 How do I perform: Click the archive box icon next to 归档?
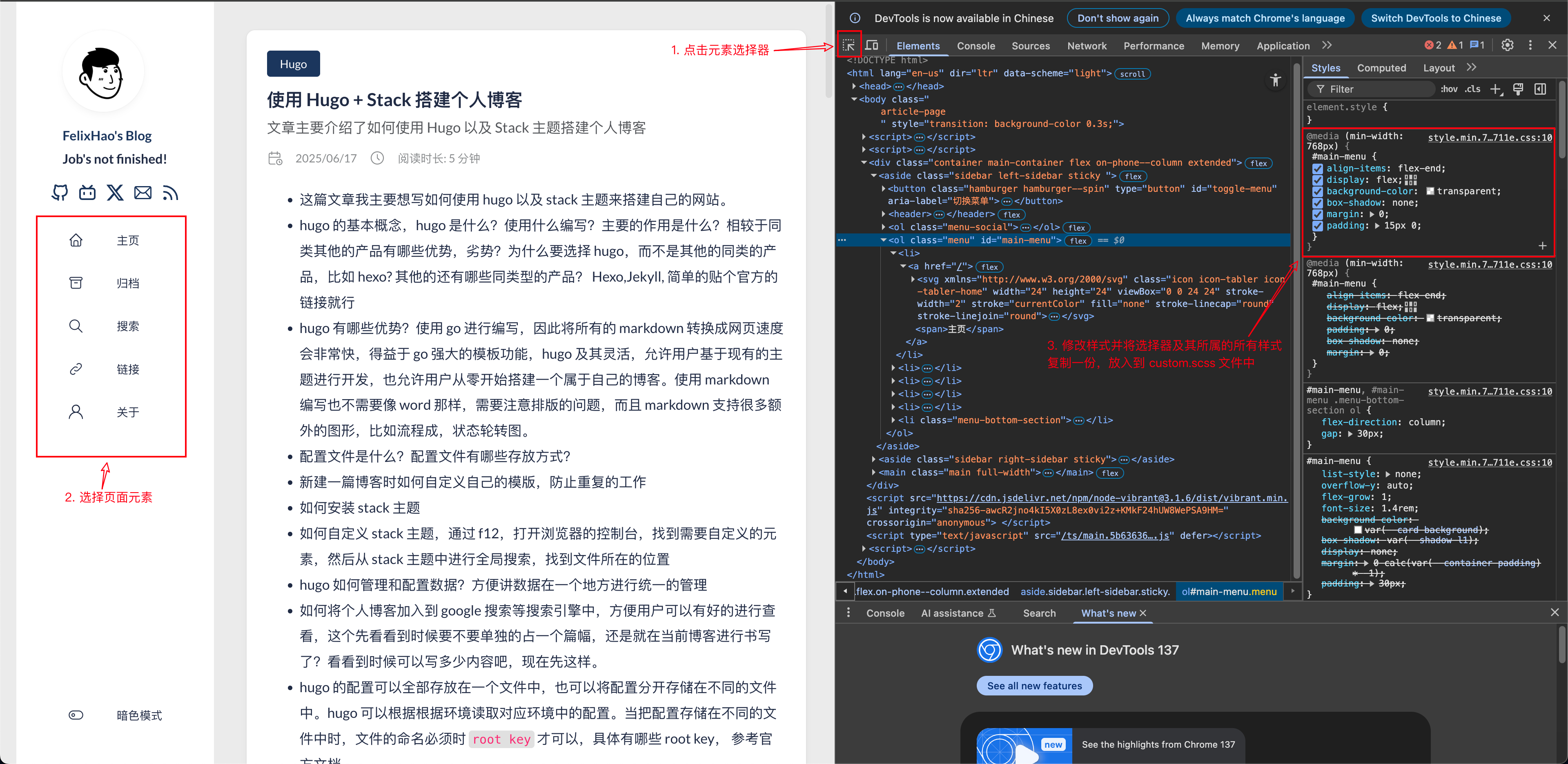click(76, 283)
